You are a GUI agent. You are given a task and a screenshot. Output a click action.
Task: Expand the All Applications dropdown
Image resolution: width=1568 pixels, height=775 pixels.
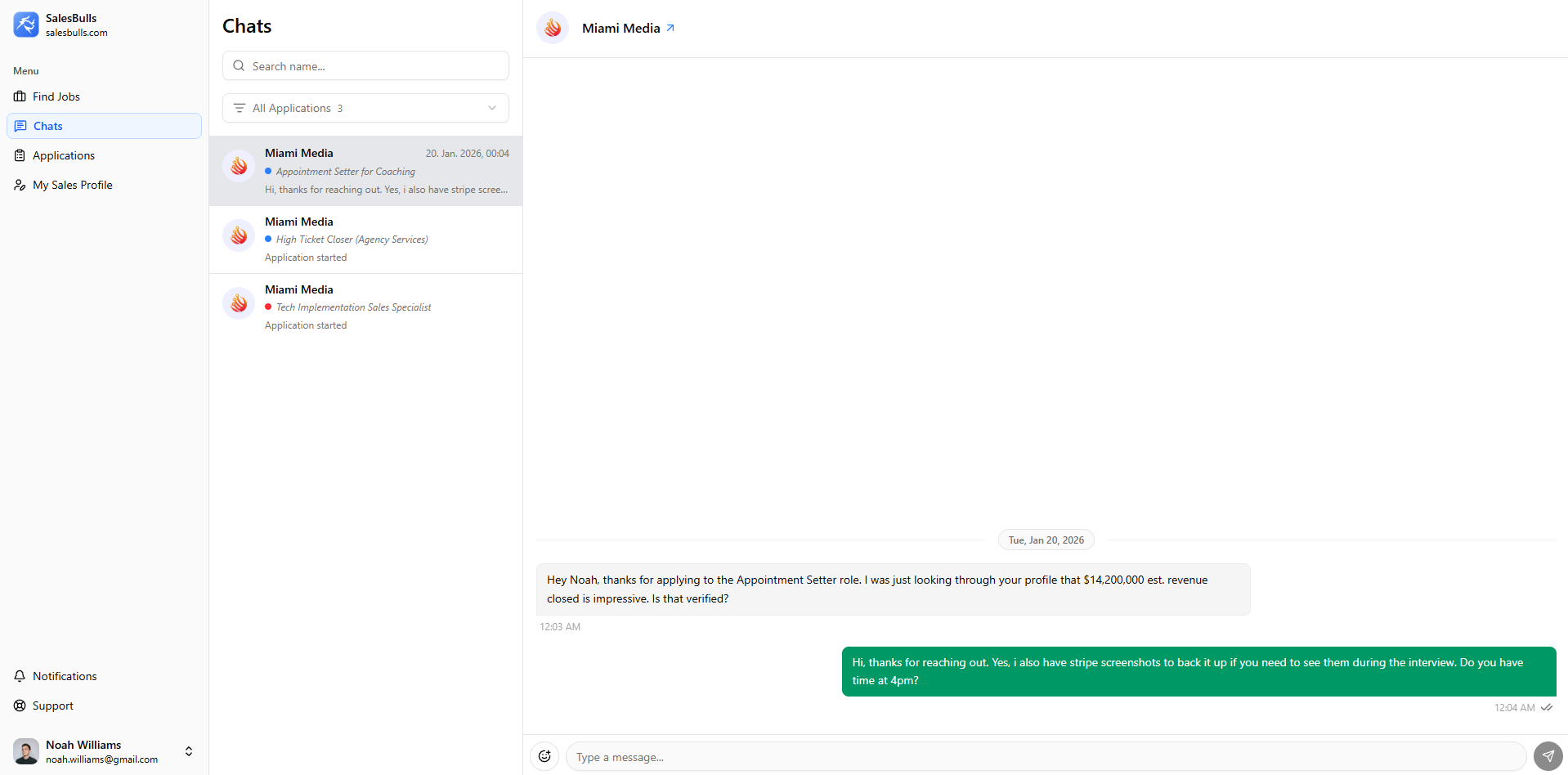tap(491, 108)
